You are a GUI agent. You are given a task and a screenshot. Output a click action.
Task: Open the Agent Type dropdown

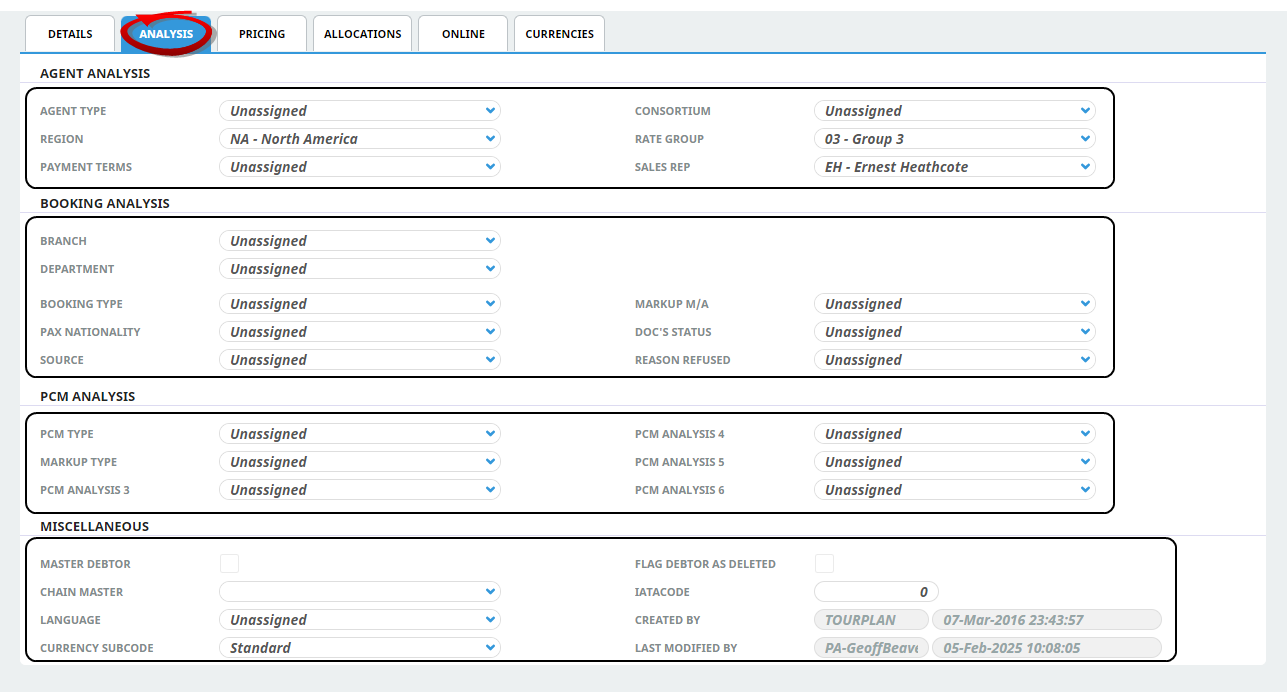pos(360,110)
